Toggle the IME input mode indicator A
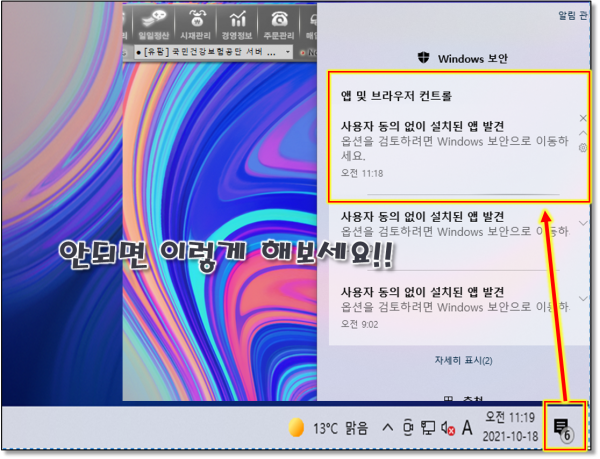 (x=467, y=428)
